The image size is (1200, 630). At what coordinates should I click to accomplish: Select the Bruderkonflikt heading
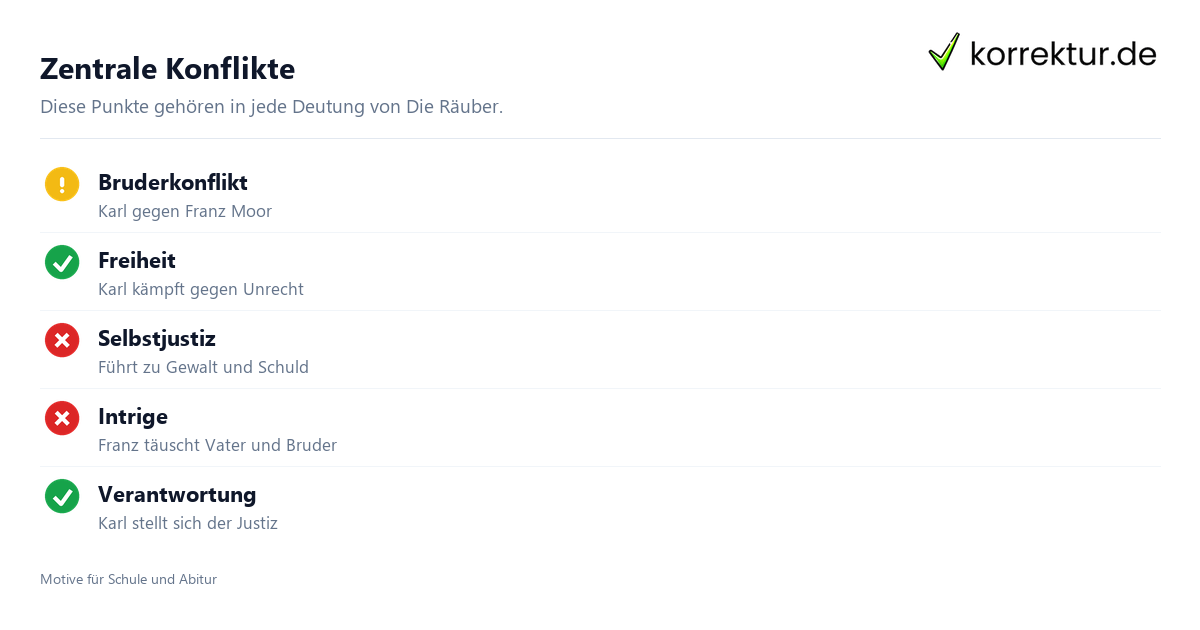point(173,182)
